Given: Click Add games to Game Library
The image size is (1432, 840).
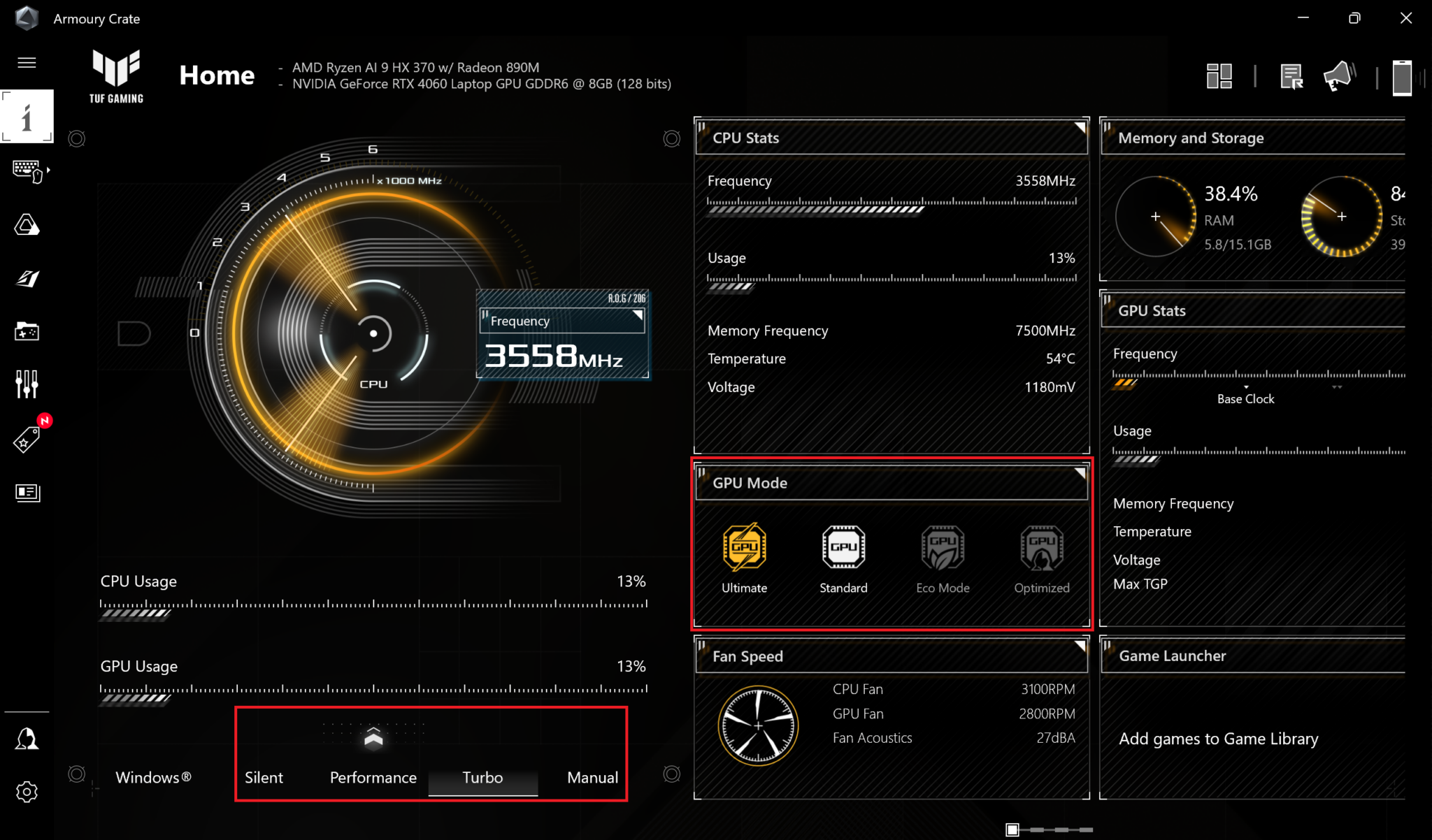Looking at the screenshot, I should point(1218,739).
